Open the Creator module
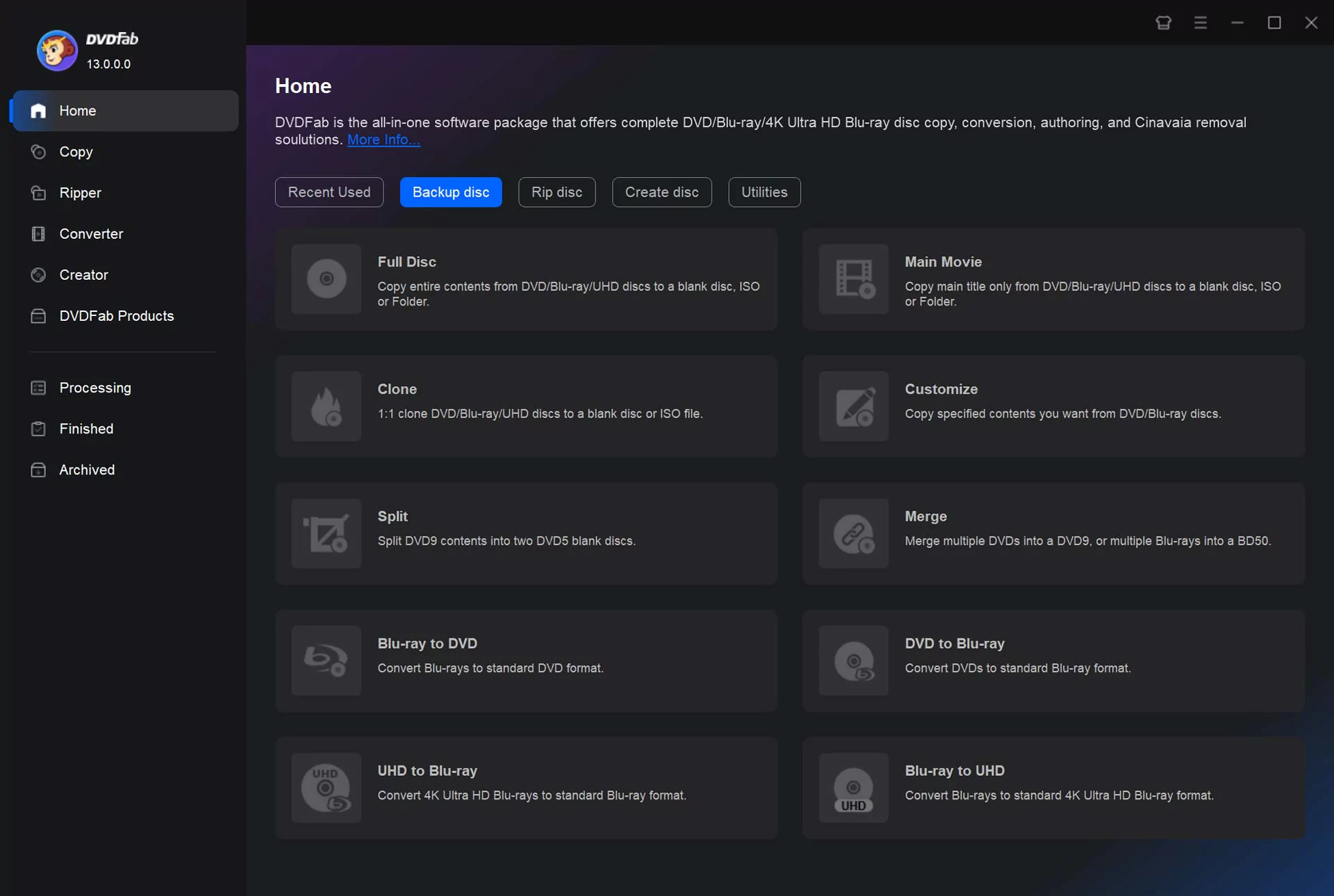Screen dimensions: 1334x896 (83, 275)
